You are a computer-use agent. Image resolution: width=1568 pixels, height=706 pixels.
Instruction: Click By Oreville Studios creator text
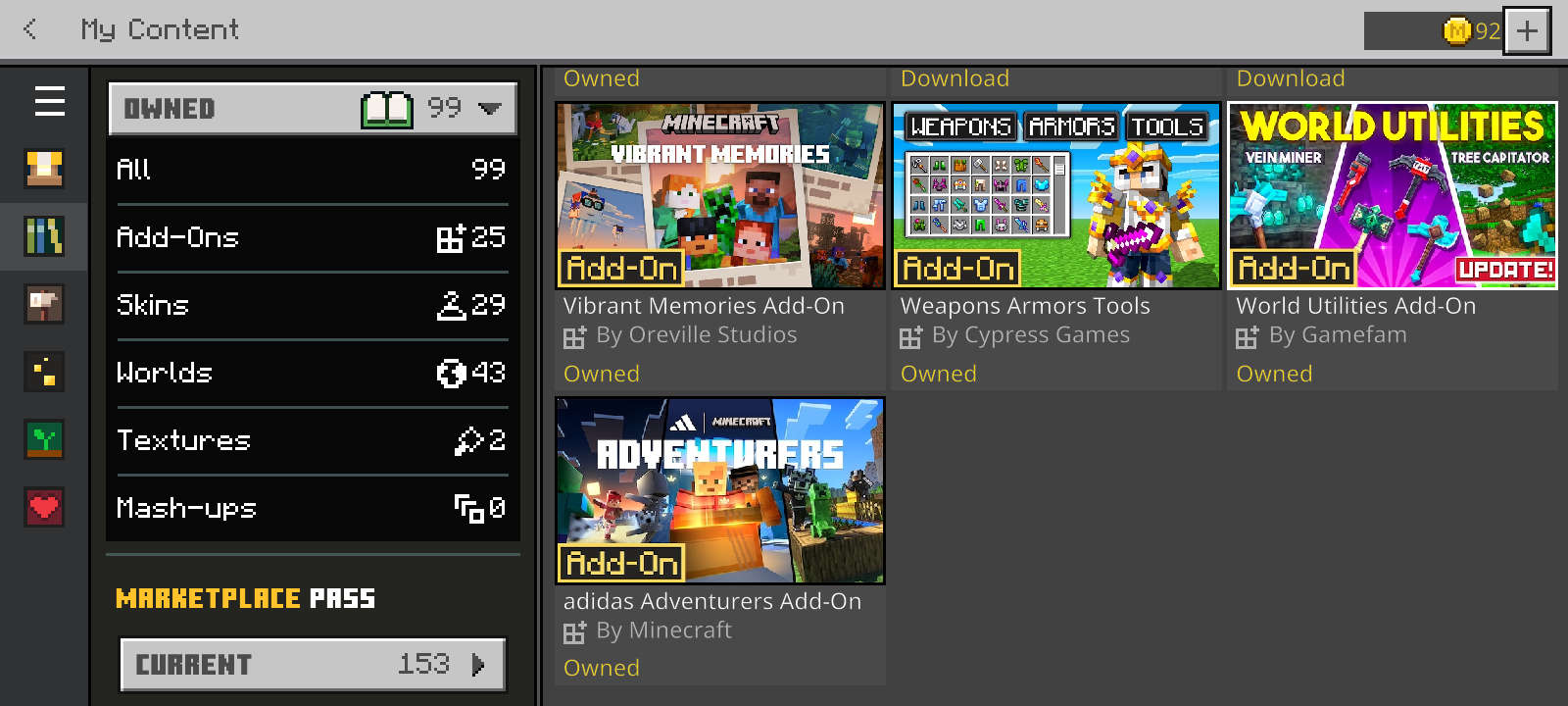(x=697, y=335)
